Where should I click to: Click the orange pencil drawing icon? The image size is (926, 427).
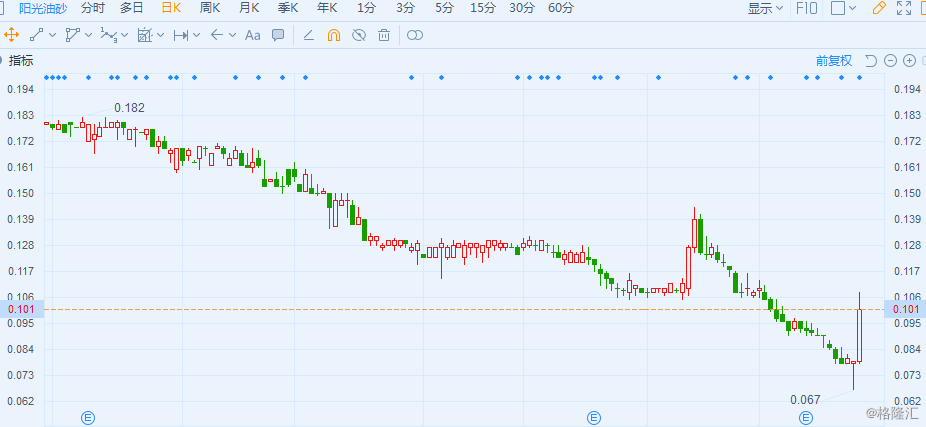[879, 9]
